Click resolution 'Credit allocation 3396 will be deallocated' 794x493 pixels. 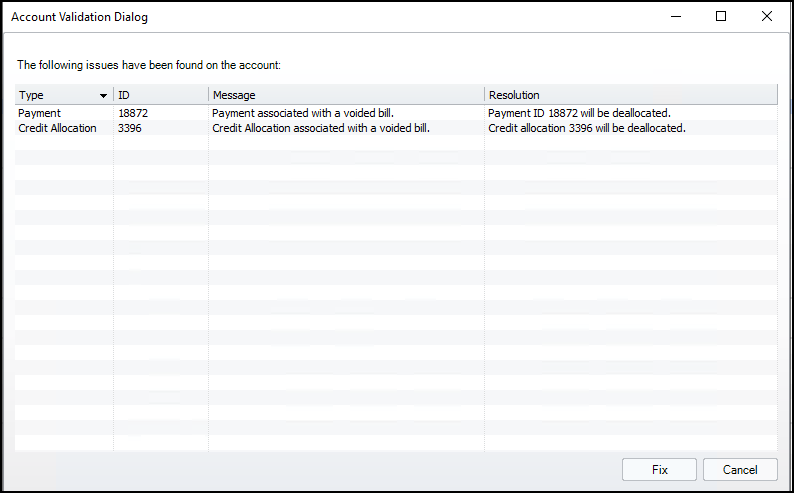pos(586,128)
